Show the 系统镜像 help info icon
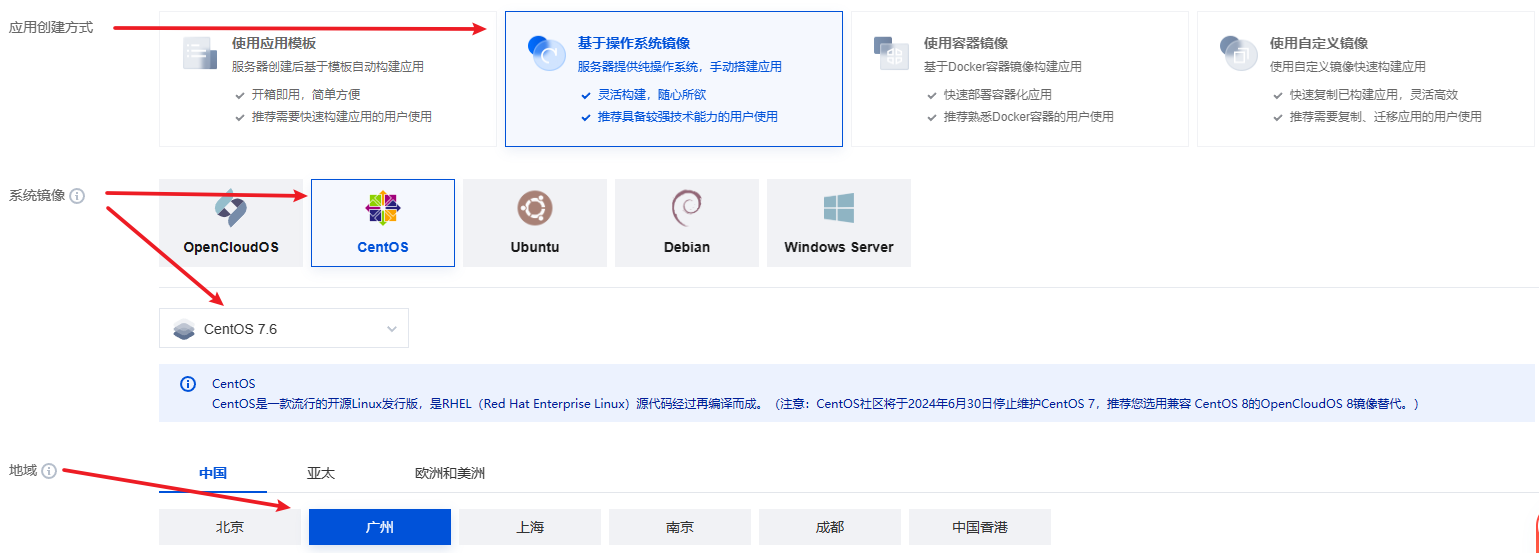1539x553 pixels. point(77,196)
